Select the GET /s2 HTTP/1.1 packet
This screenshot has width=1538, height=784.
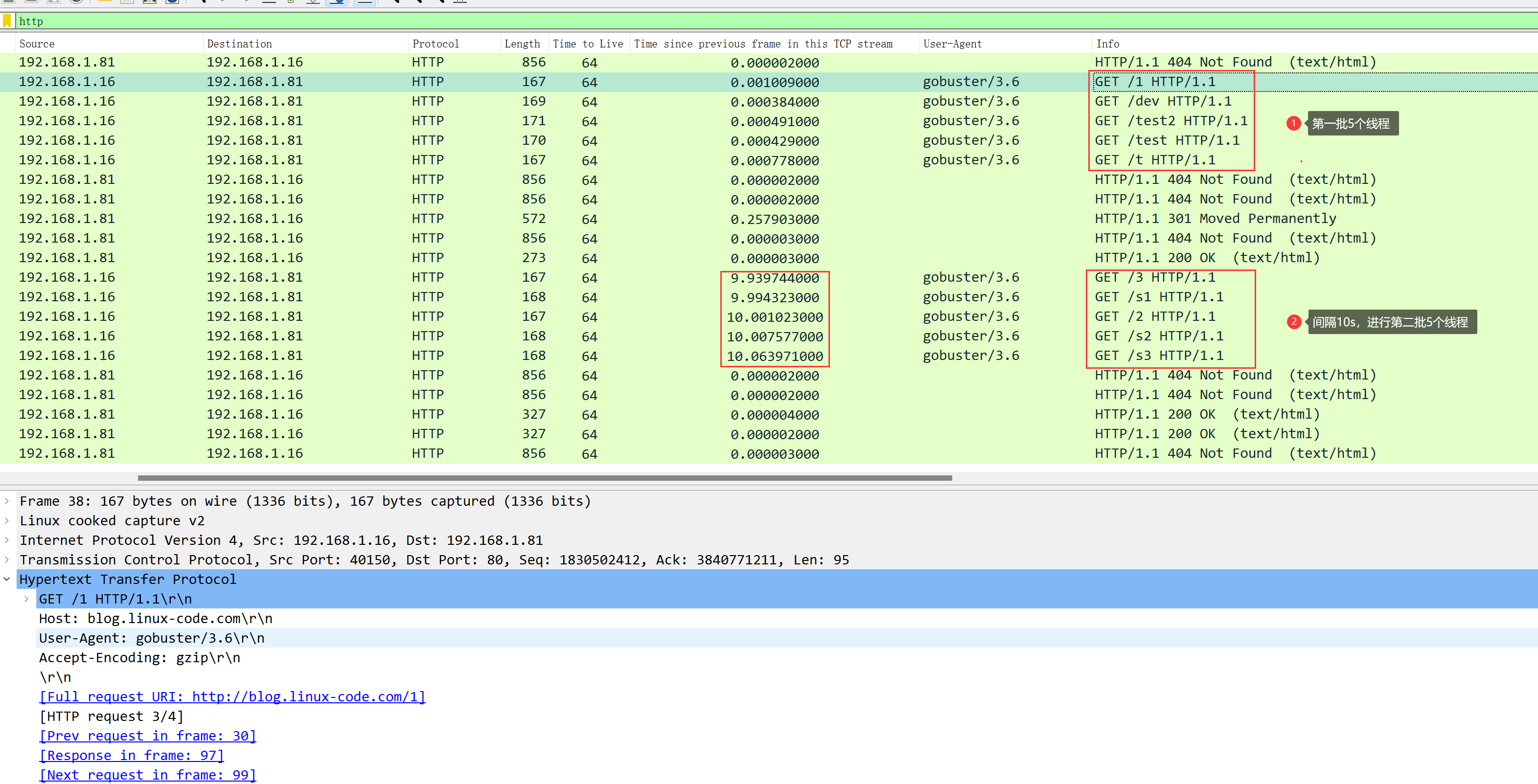[769, 336]
